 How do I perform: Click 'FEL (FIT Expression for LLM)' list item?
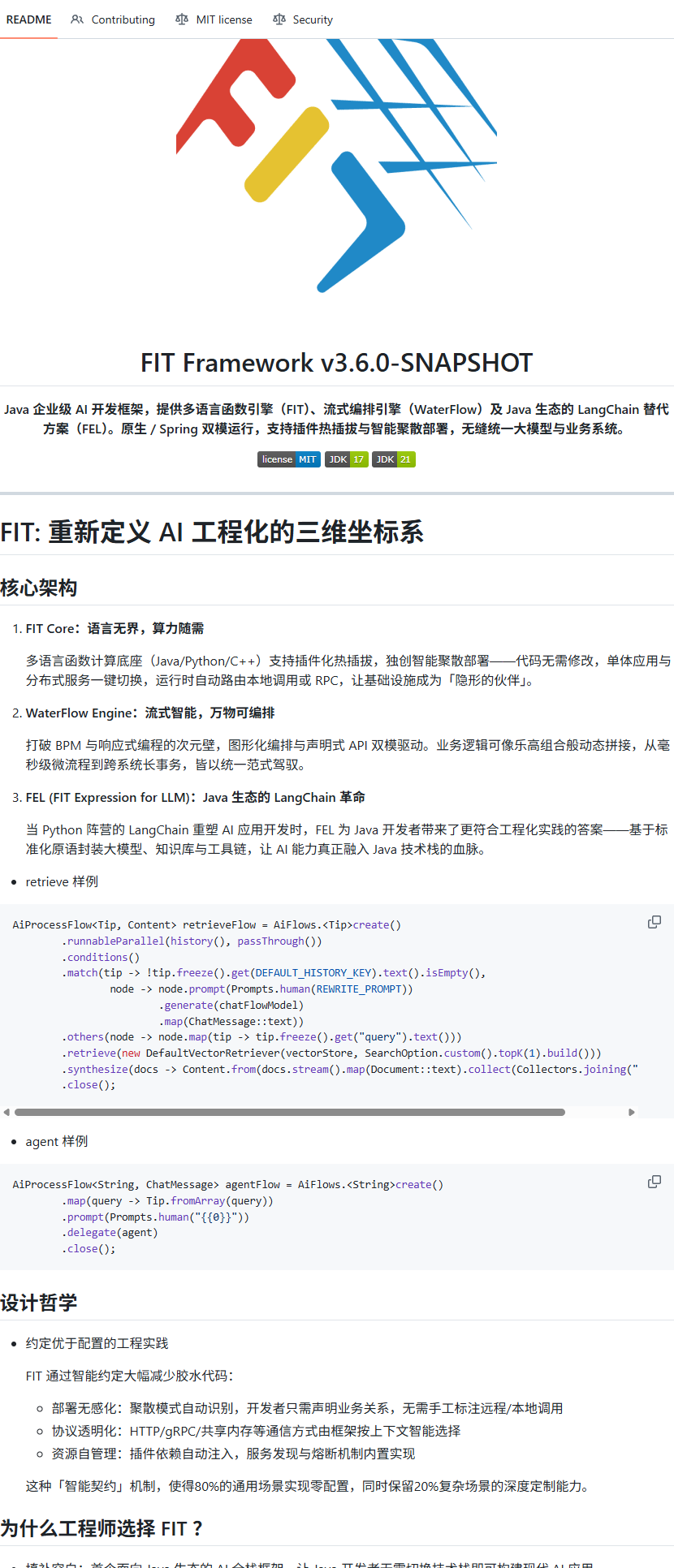195,797
